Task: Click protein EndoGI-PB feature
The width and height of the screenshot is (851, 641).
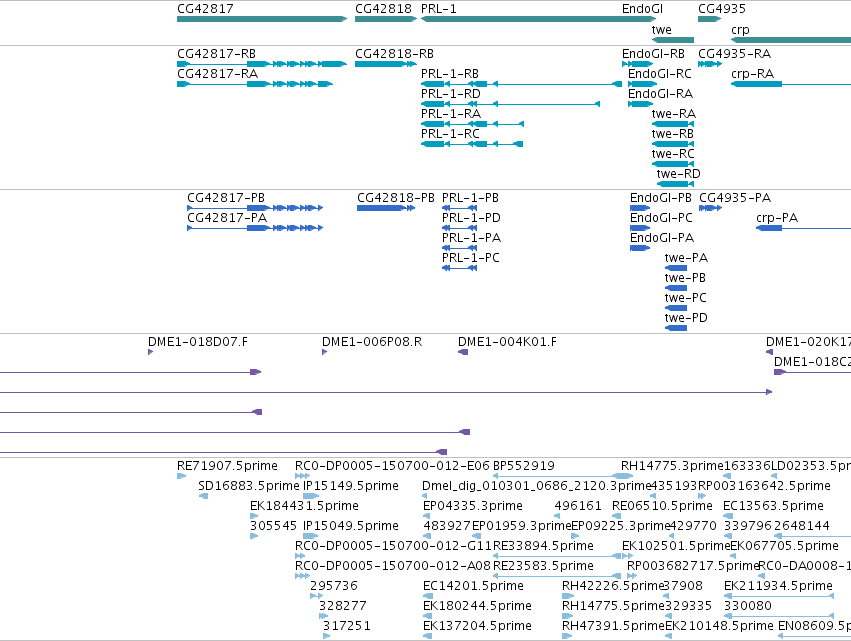Action: click(x=640, y=208)
